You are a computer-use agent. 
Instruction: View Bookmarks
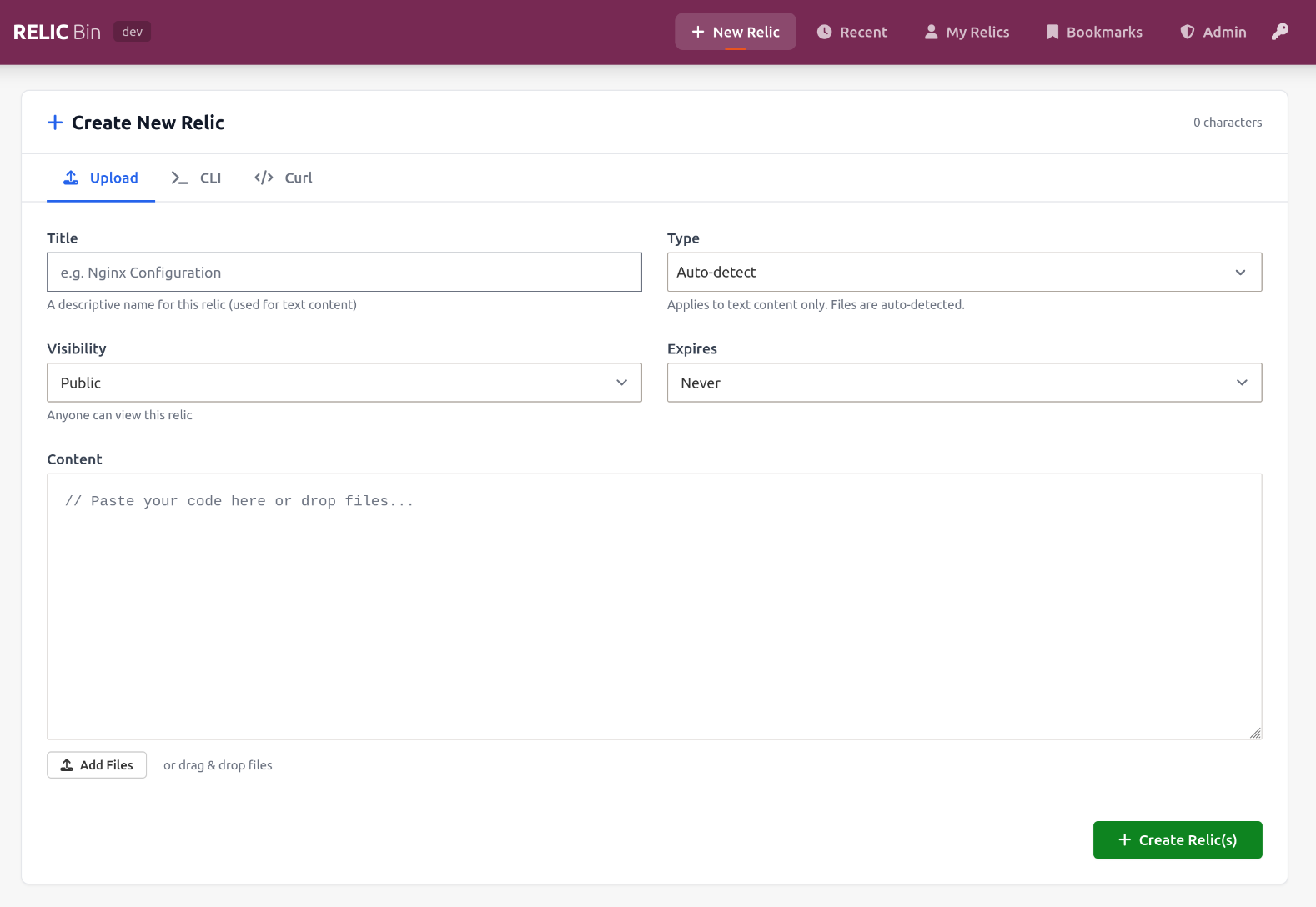pos(1094,32)
